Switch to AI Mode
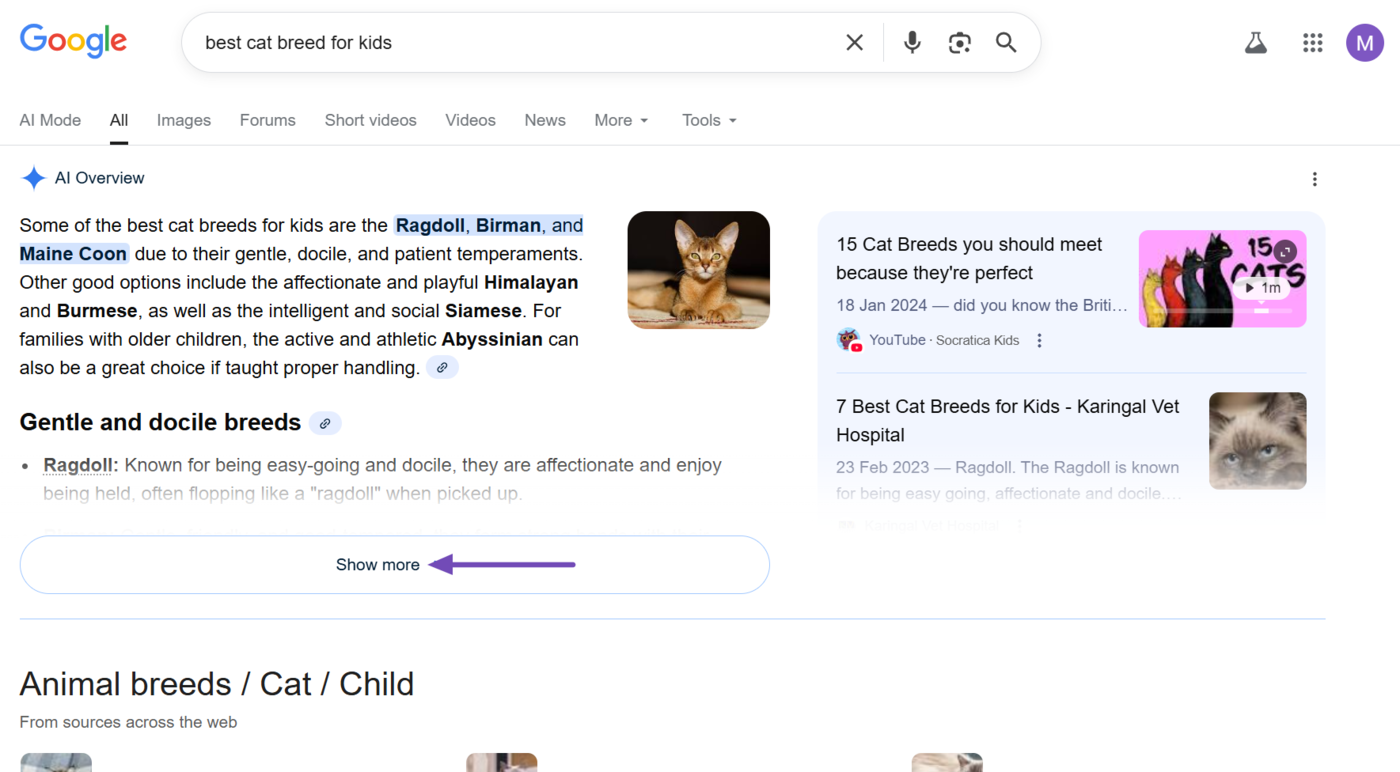The width and height of the screenshot is (1400, 772). [x=50, y=120]
